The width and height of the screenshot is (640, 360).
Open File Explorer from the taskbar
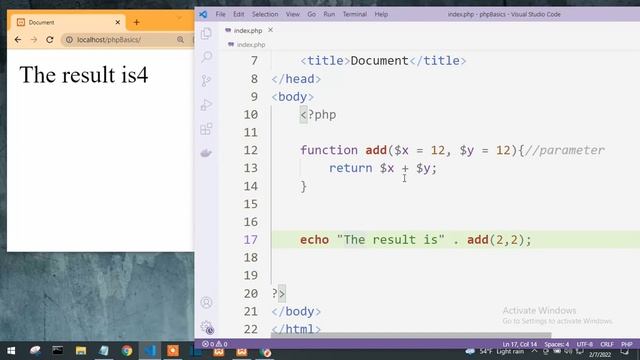tap(81, 351)
